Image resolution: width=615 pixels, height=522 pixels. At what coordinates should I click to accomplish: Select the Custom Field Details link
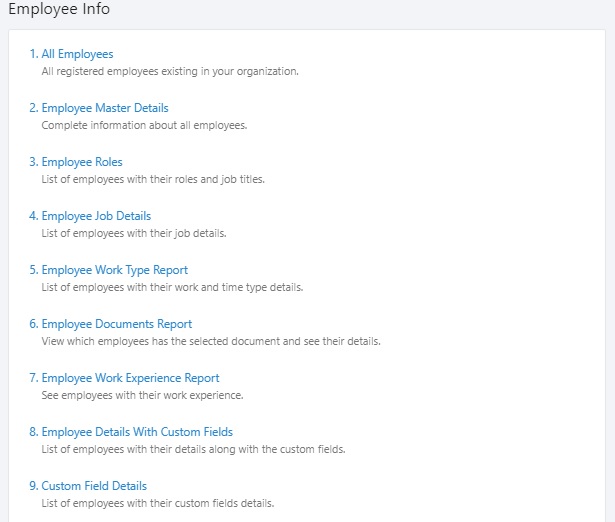click(x=88, y=486)
